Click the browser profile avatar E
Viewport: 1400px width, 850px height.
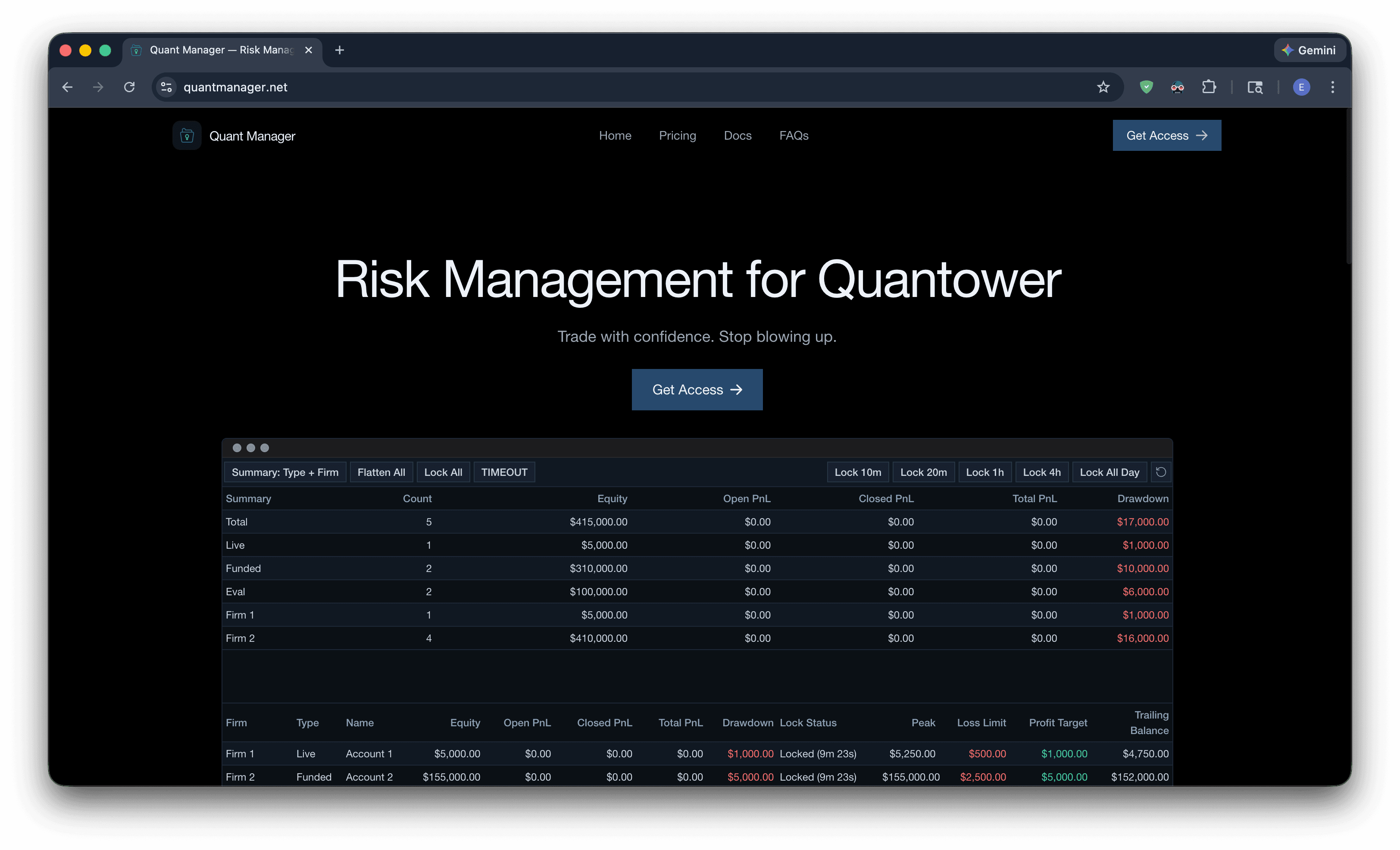1301,87
